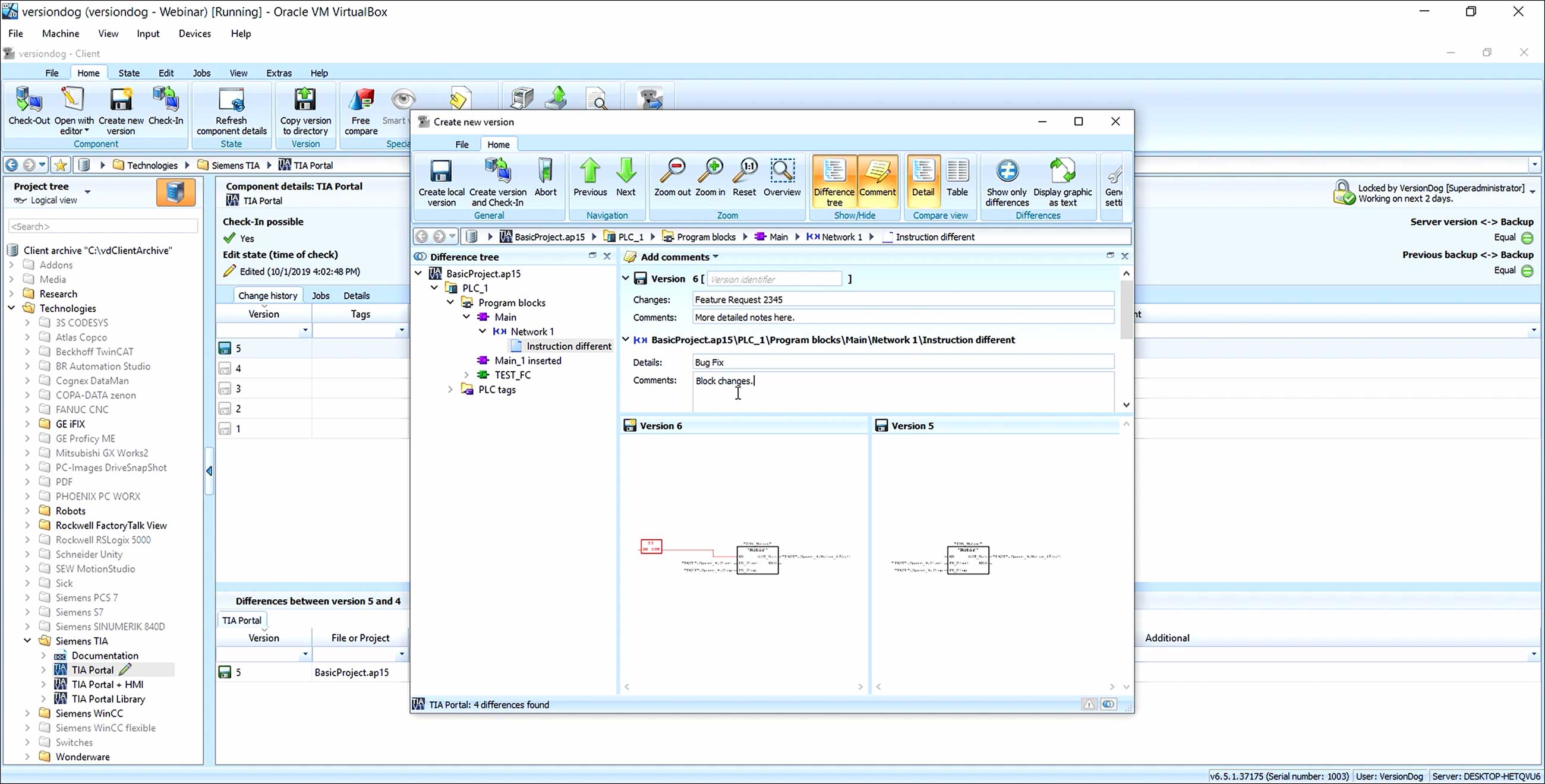Click back arrow in dialog breadcrumb bar

point(422,237)
